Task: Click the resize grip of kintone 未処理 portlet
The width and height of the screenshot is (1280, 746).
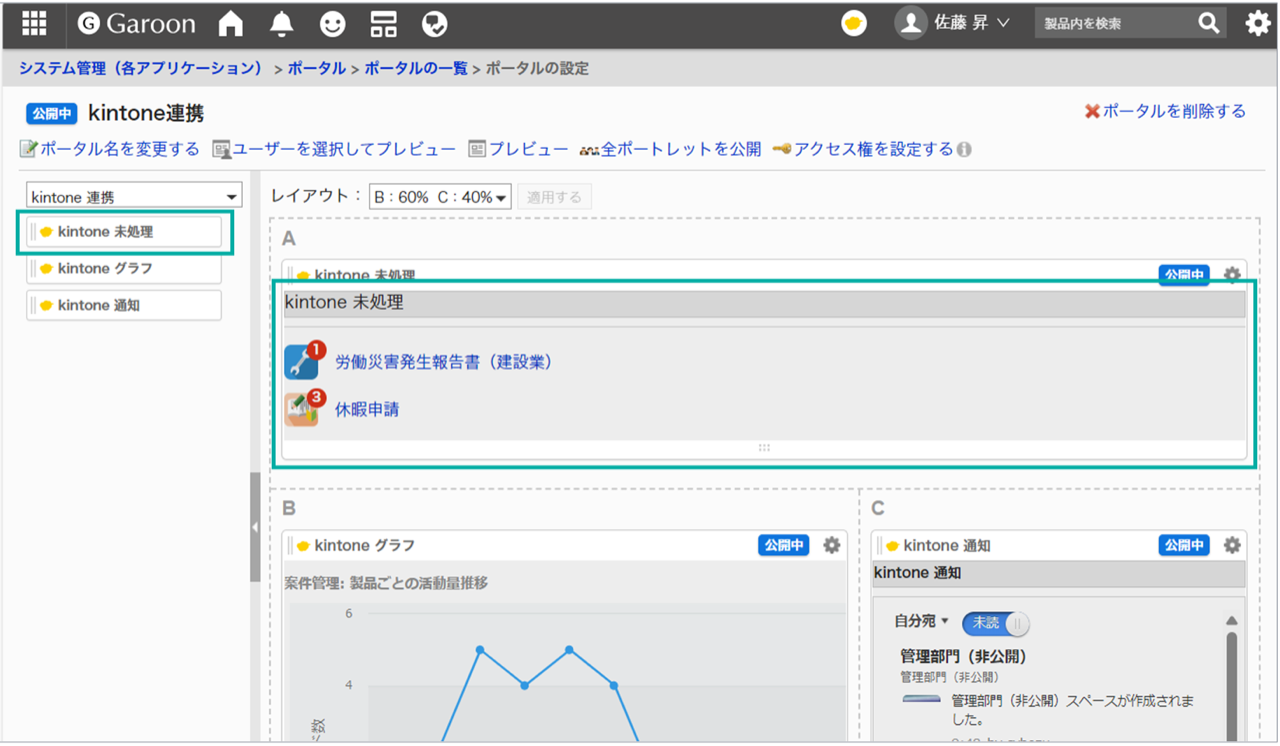Action: [764, 448]
